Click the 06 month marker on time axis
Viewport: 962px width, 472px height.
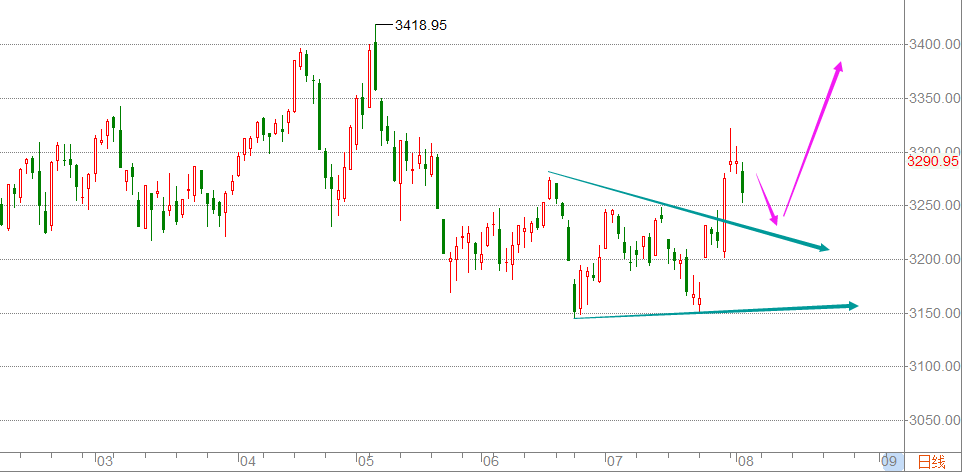tap(489, 461)
